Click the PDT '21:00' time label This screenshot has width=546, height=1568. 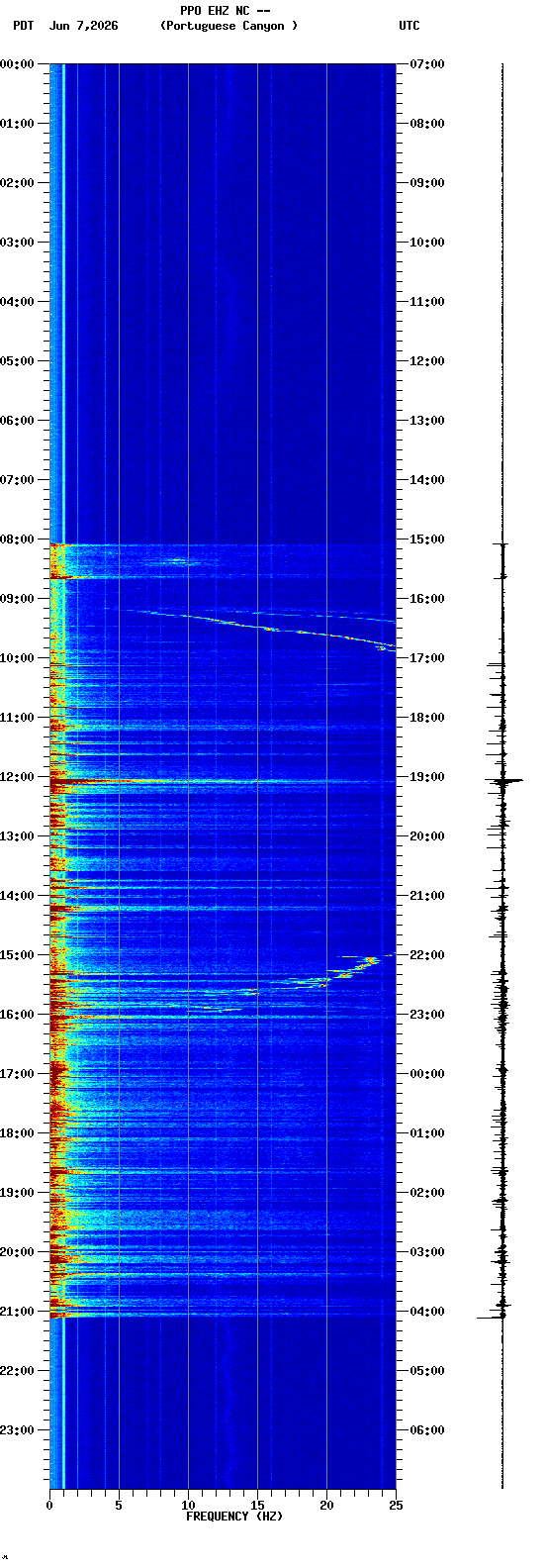point(17,1312)
